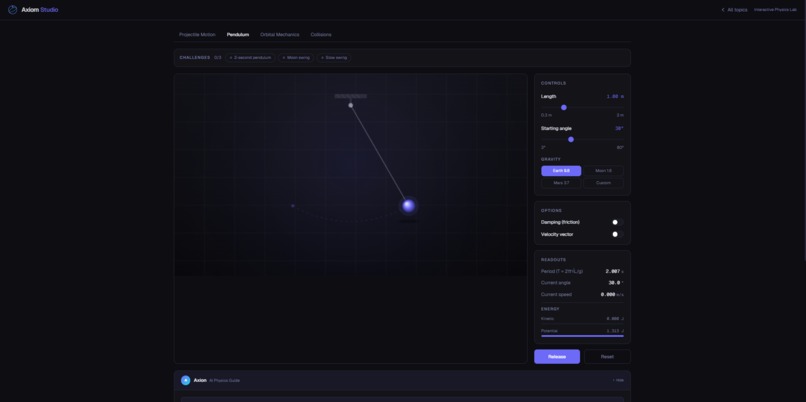Switch to the Projectile Motion tab
The height and width of the screenshot is (402, 806).
197,34
